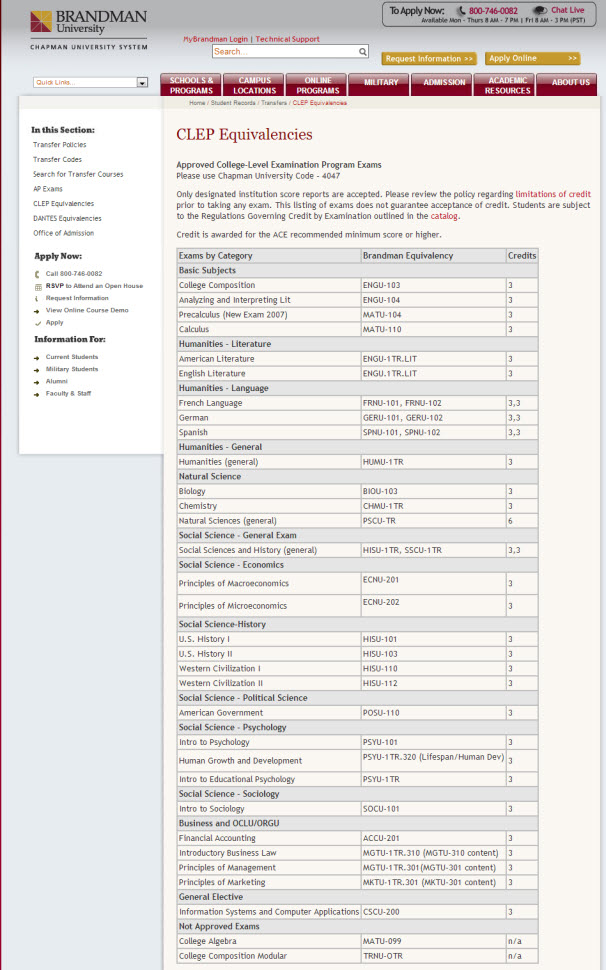The height and width of the screenshot is (970, 606).
Task: Click the arrow icon beside Military Students
Action: tap(37, 370)
